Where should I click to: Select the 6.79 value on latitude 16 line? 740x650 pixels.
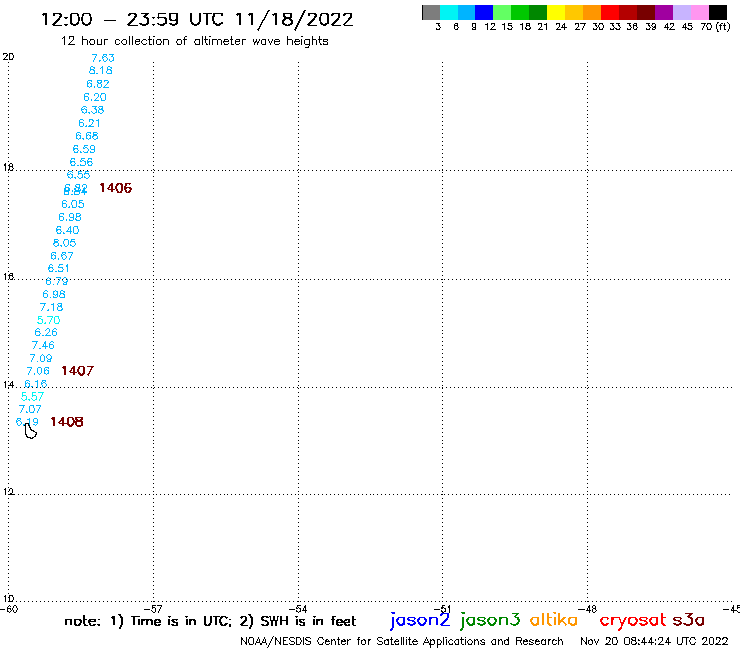pos(57,282)
